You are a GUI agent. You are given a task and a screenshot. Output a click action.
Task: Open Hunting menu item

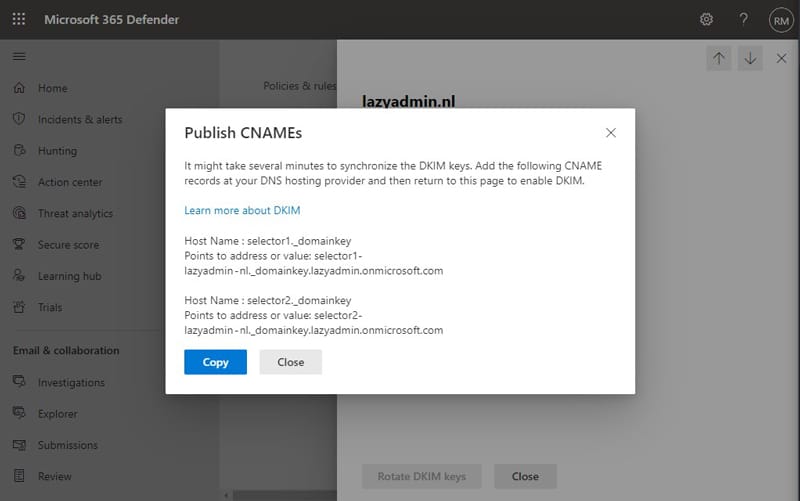57,151
